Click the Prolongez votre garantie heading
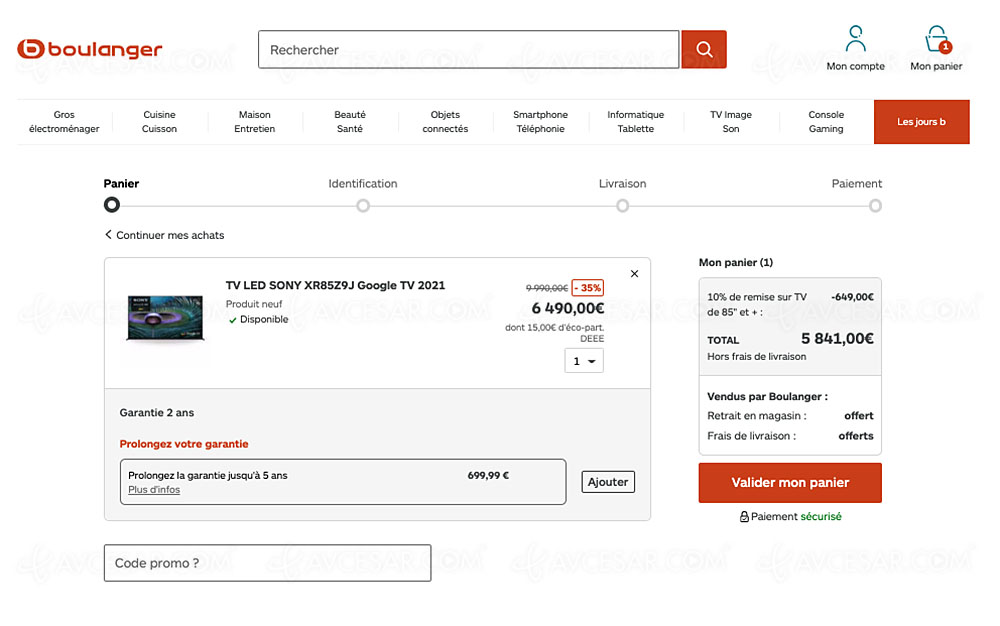 (x=184, y=444)
